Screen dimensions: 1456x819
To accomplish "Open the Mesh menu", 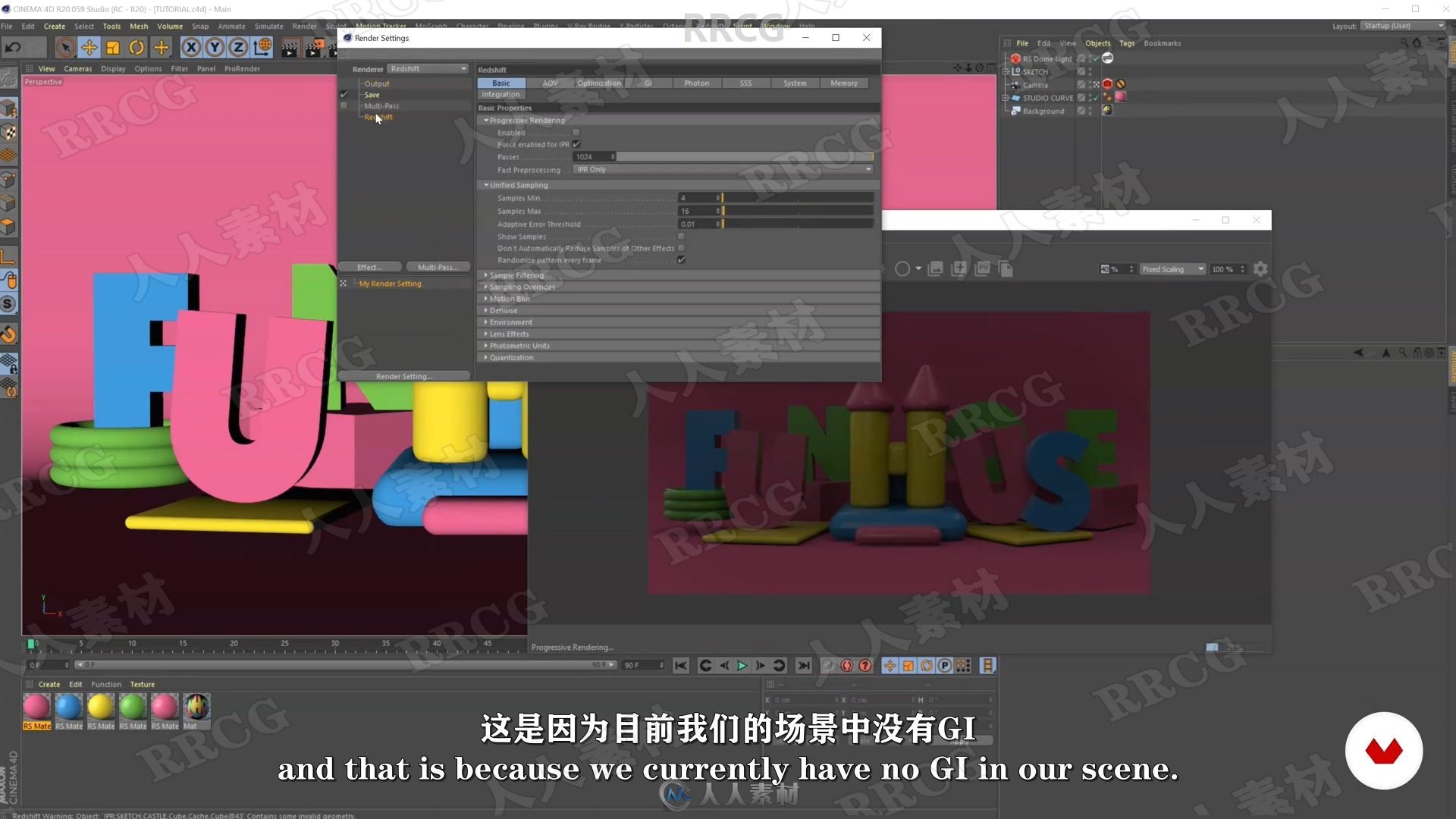I will 139,26.
